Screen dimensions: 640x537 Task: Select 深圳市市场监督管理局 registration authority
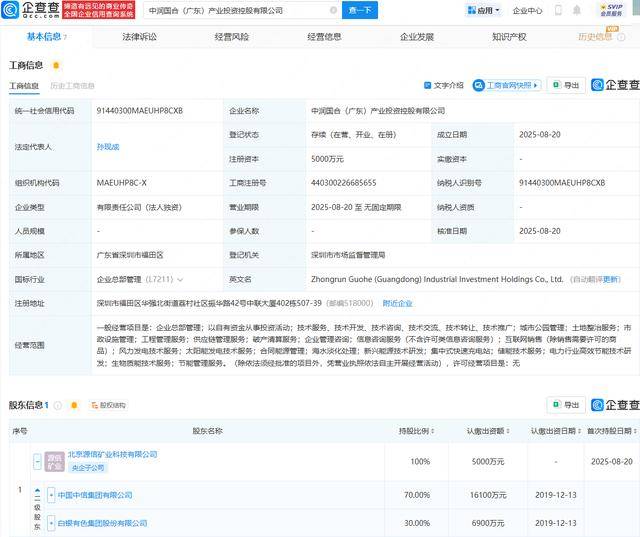click(x=348, y=255)
